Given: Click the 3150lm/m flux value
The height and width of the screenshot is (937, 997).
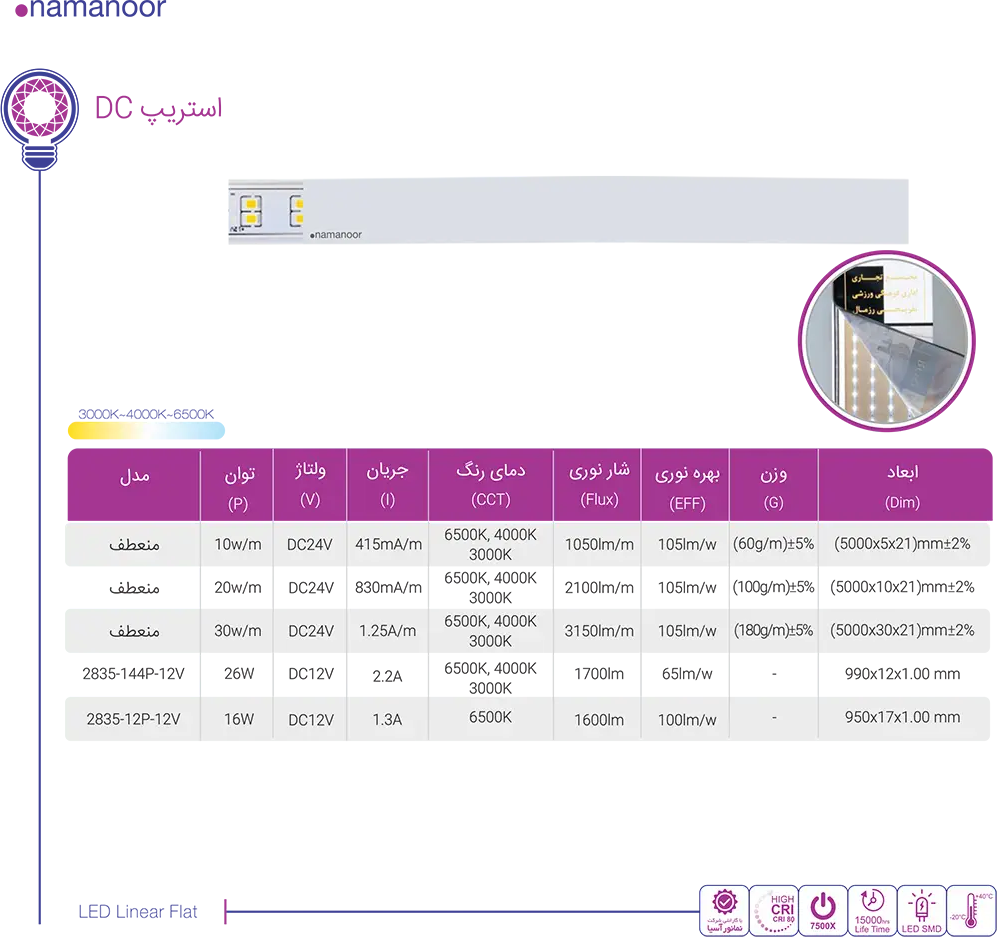Looking at the screenshot, I should 598,631.
